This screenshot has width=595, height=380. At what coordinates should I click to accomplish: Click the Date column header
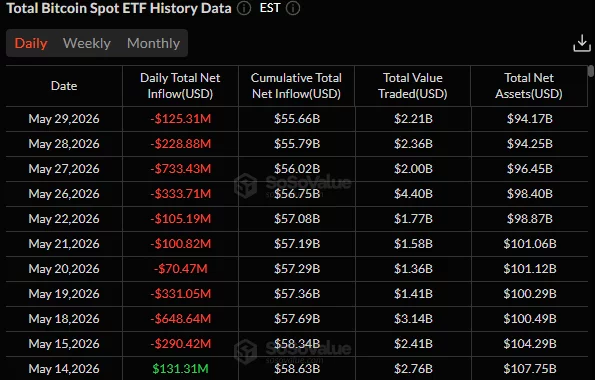pyautogui.click(x=64, y=86)
